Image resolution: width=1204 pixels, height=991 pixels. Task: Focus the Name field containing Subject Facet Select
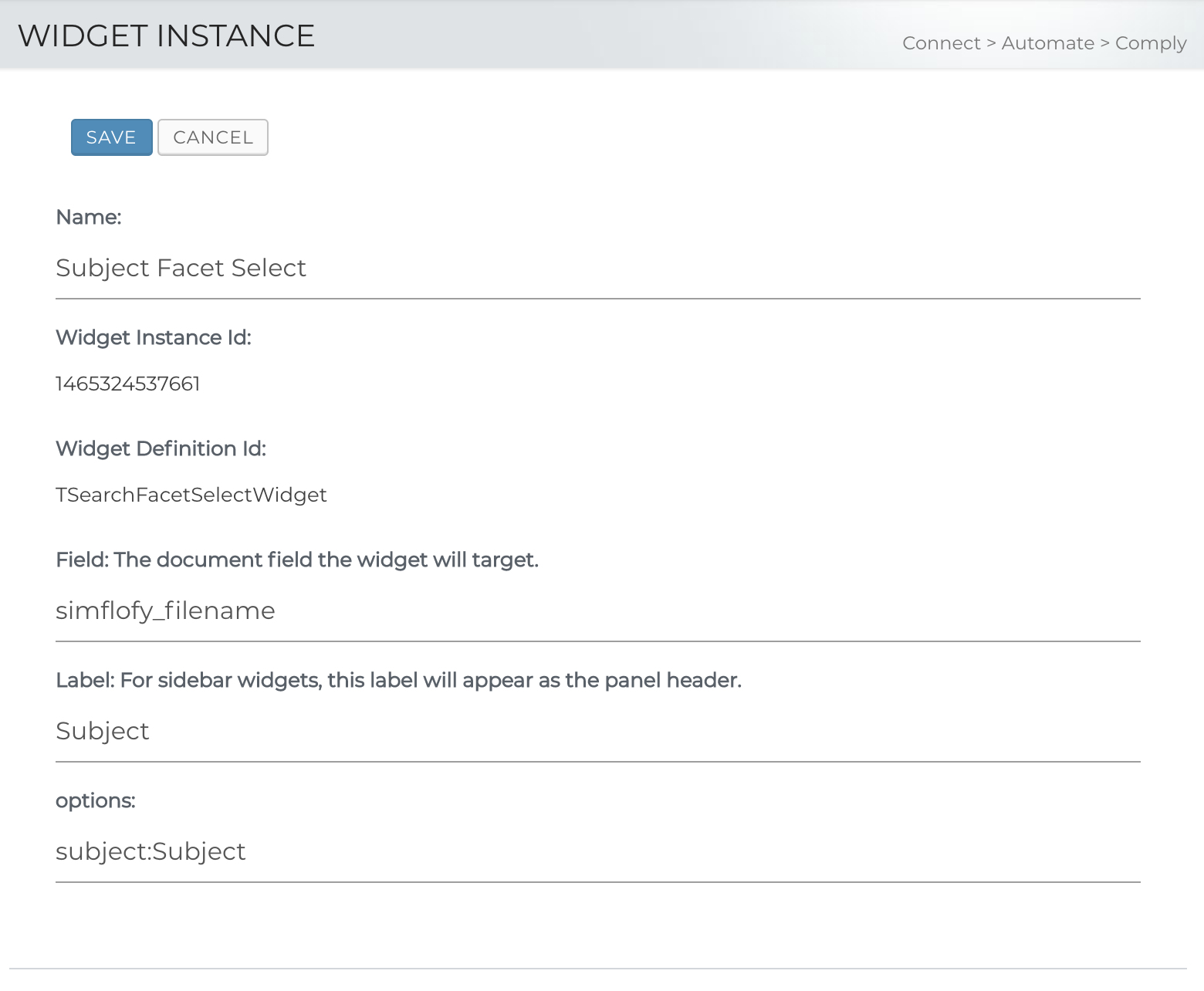coord(597,268)
